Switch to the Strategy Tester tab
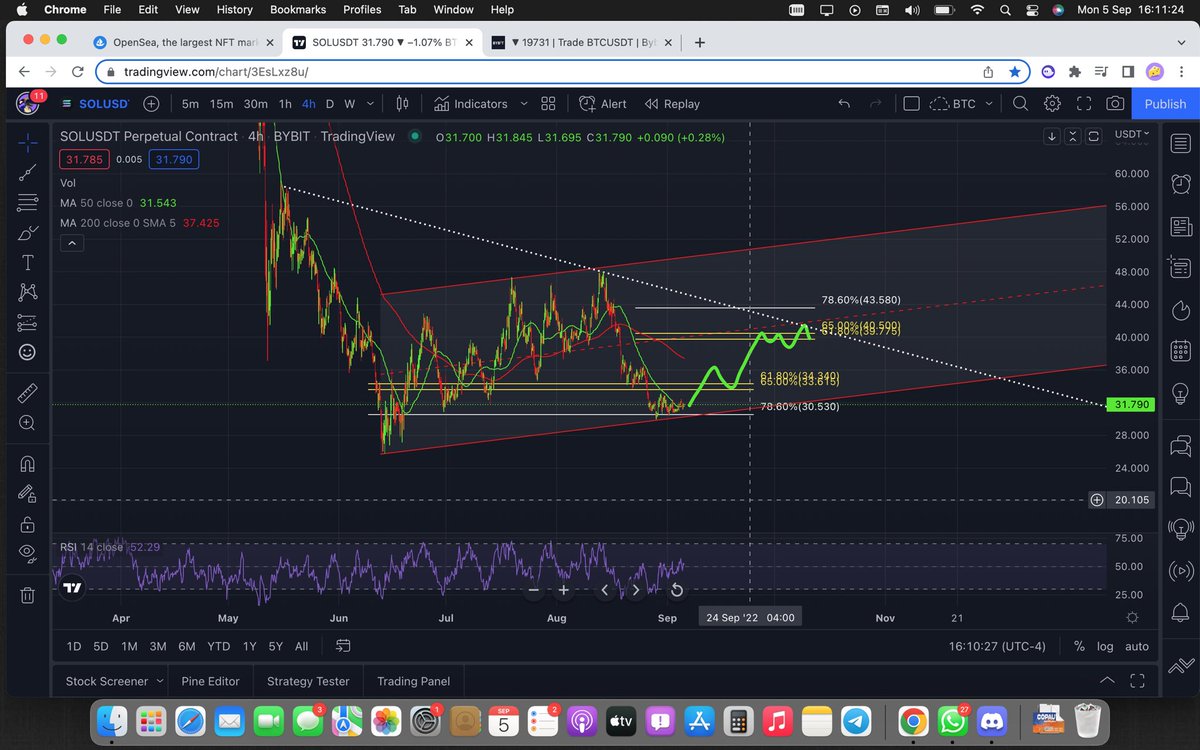Image resolution: width=1200 pixels, height=750 pixels. coord(308,681)
